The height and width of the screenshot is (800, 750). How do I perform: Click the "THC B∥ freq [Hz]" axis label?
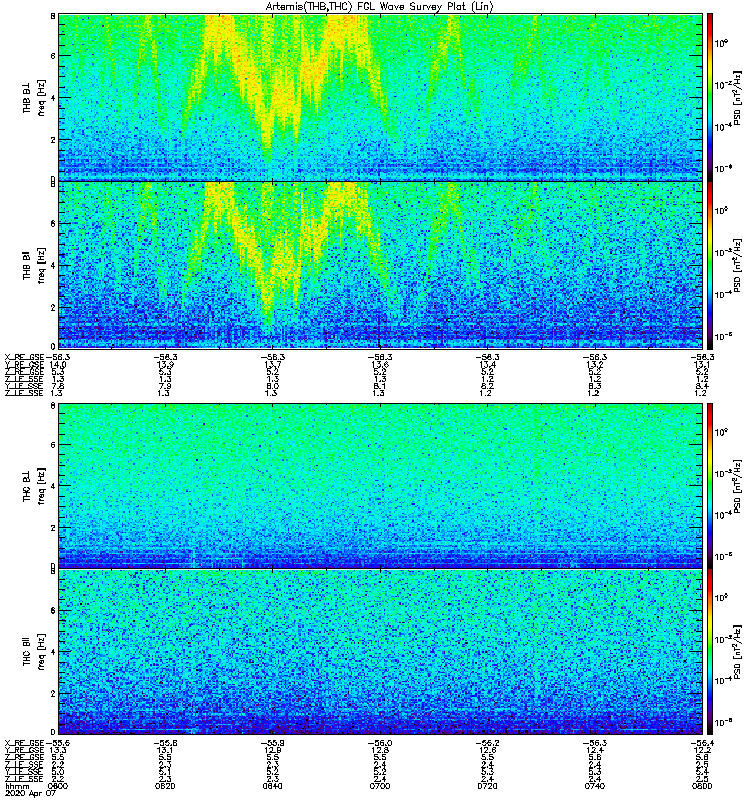click(34, 652)
